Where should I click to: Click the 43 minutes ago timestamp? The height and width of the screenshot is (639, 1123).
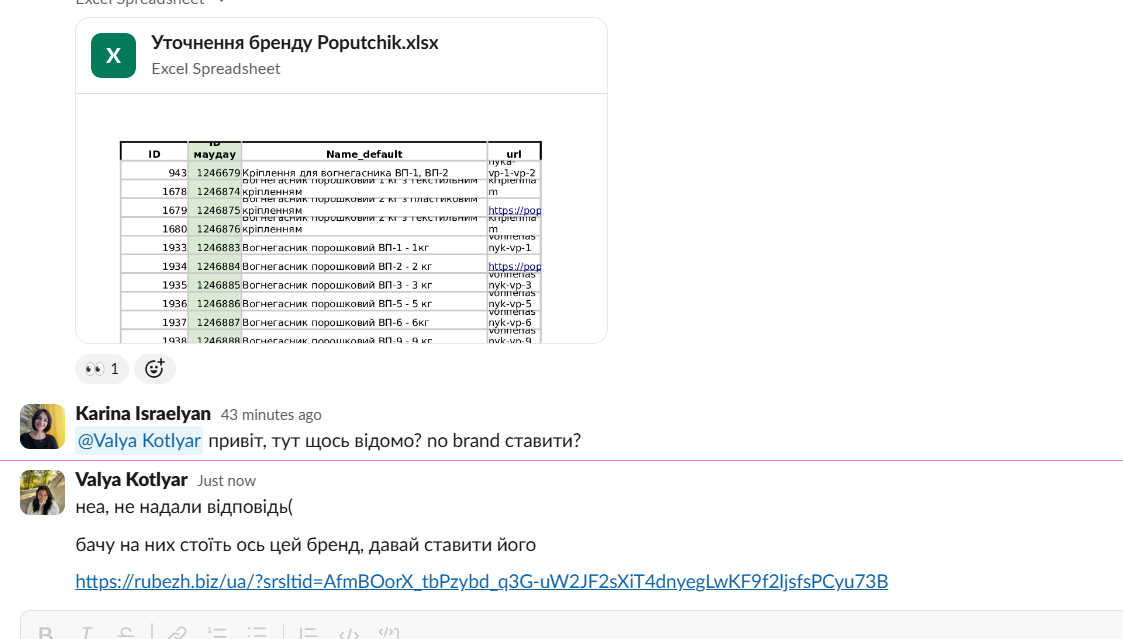(271, 415)
